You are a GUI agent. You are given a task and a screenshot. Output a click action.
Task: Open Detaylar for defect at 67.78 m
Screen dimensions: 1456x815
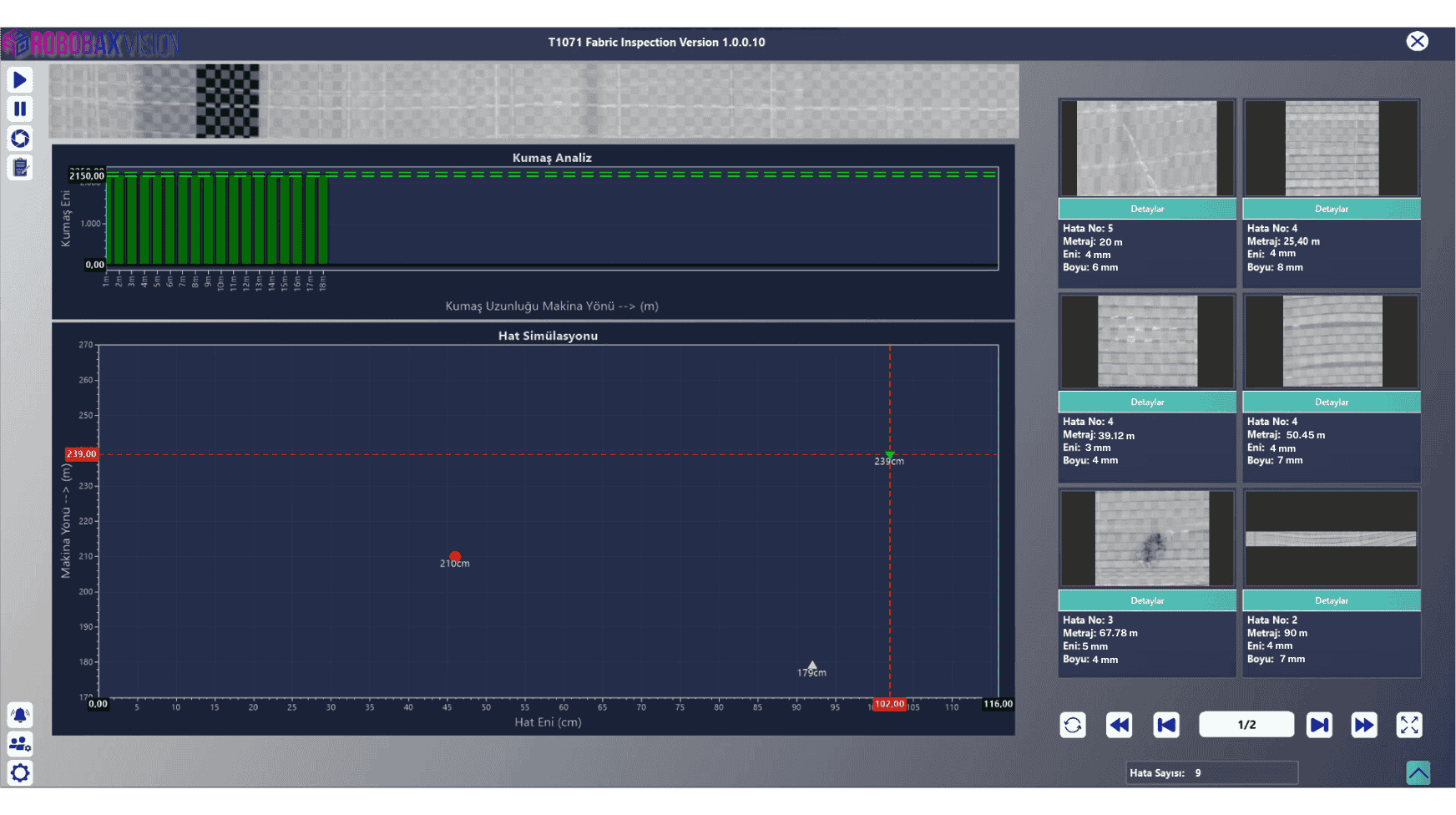(x=1147, y=600)
